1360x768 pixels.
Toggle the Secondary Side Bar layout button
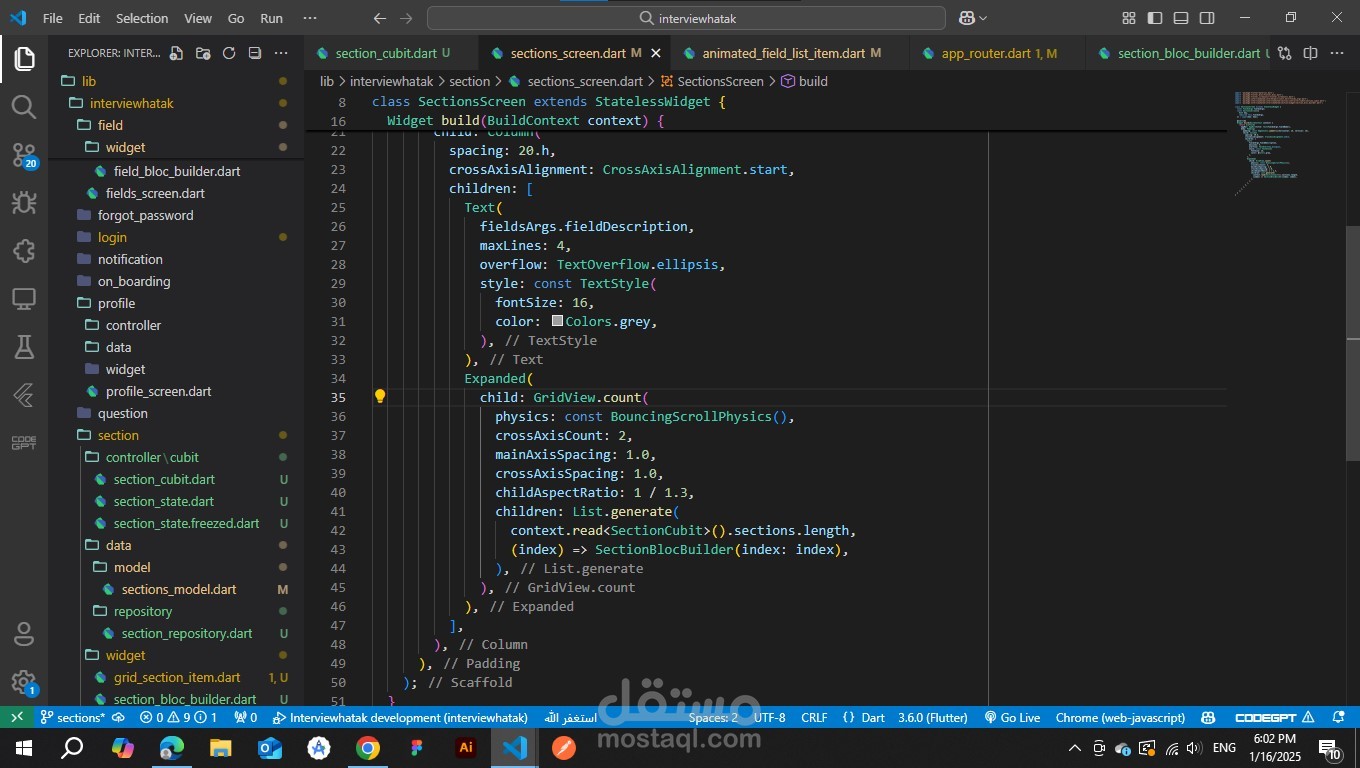[1207, 18]
